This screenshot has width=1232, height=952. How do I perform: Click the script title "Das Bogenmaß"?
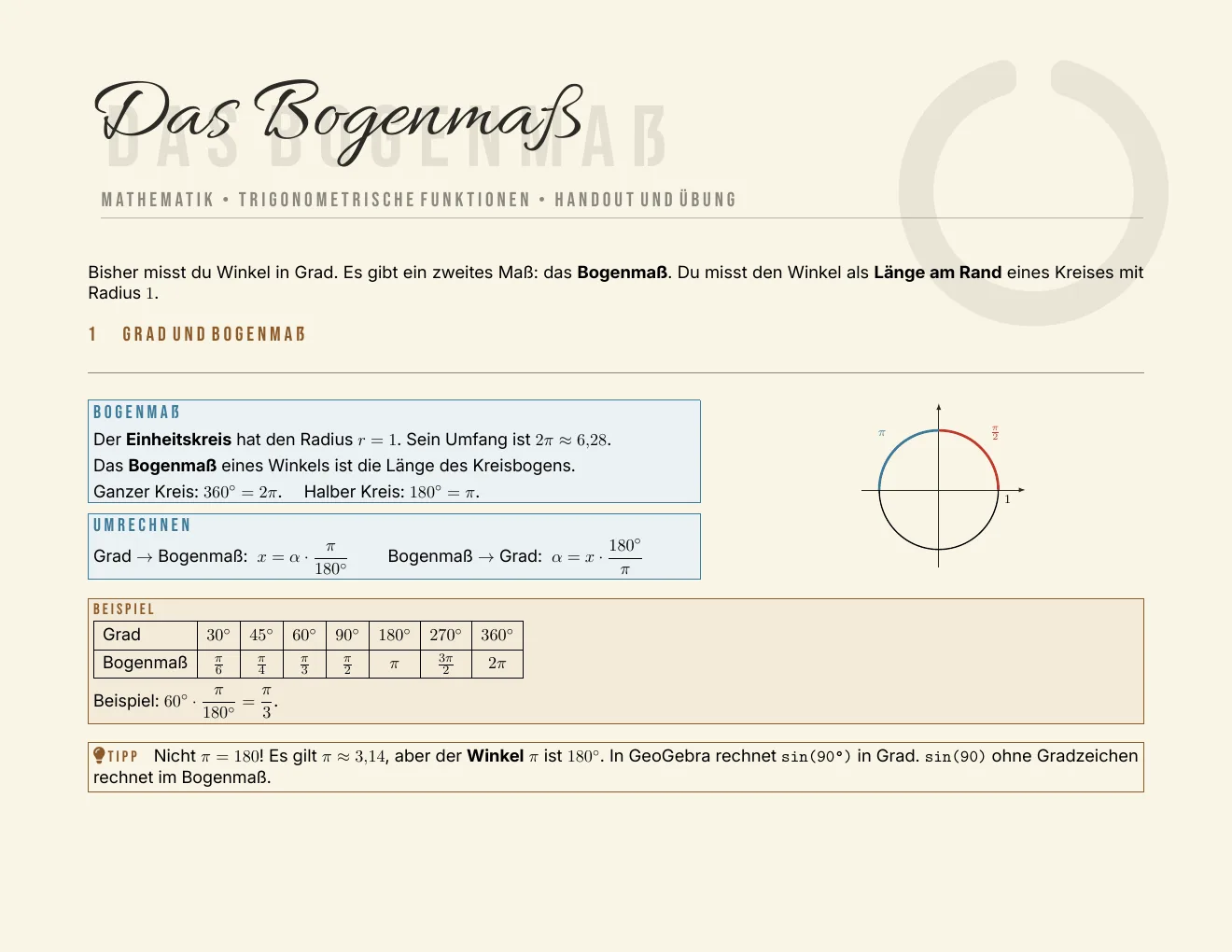(x=339, y=121)
